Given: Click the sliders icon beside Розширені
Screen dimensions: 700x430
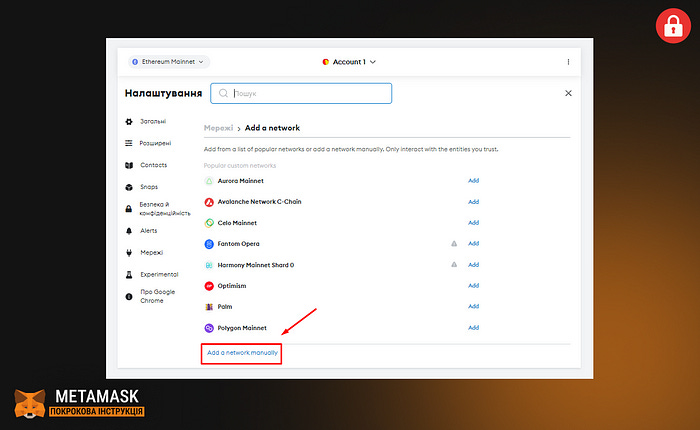Looking at the screenshot, I should [129, 143].
